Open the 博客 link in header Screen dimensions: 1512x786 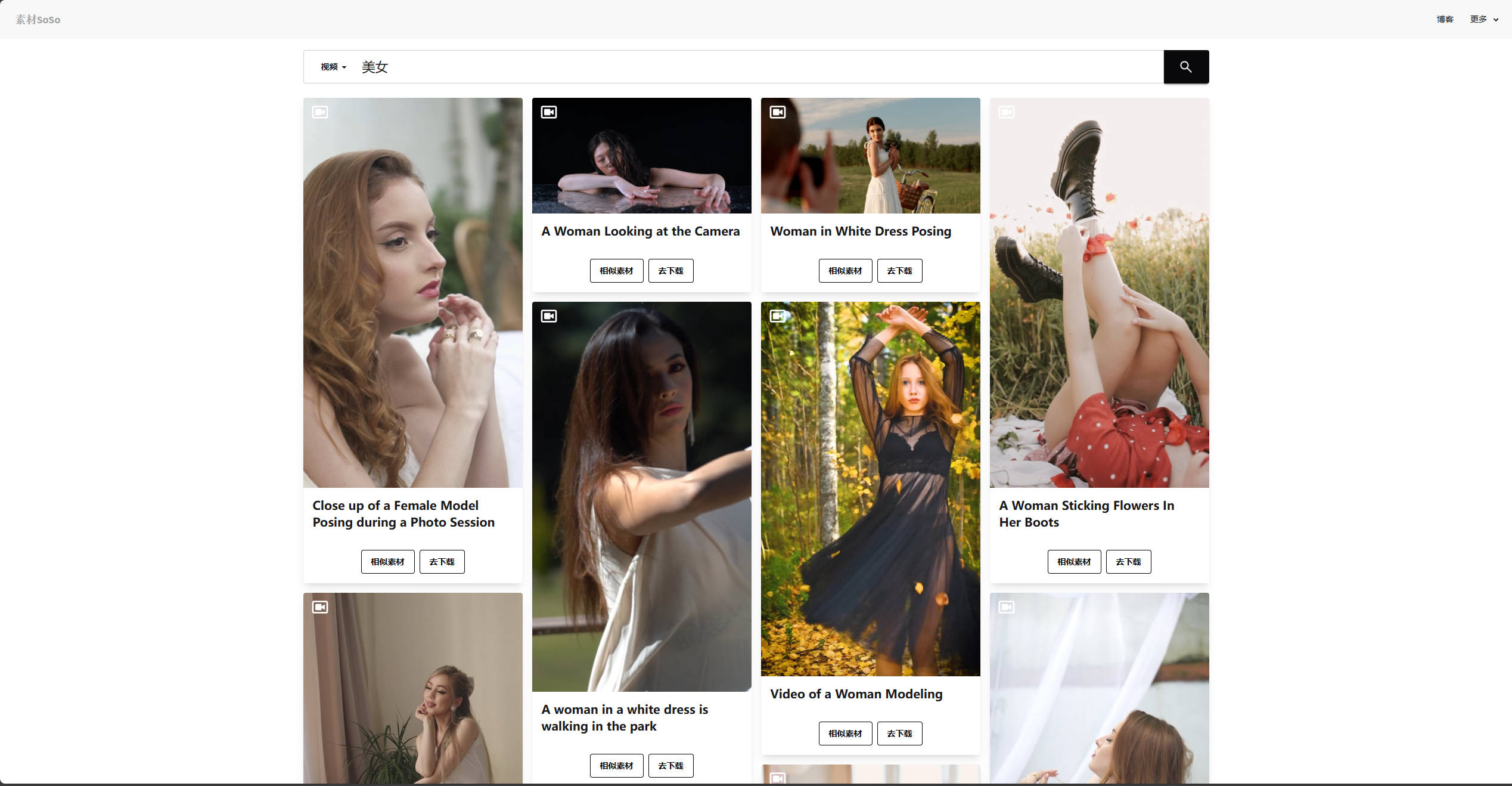point(1445,19)
